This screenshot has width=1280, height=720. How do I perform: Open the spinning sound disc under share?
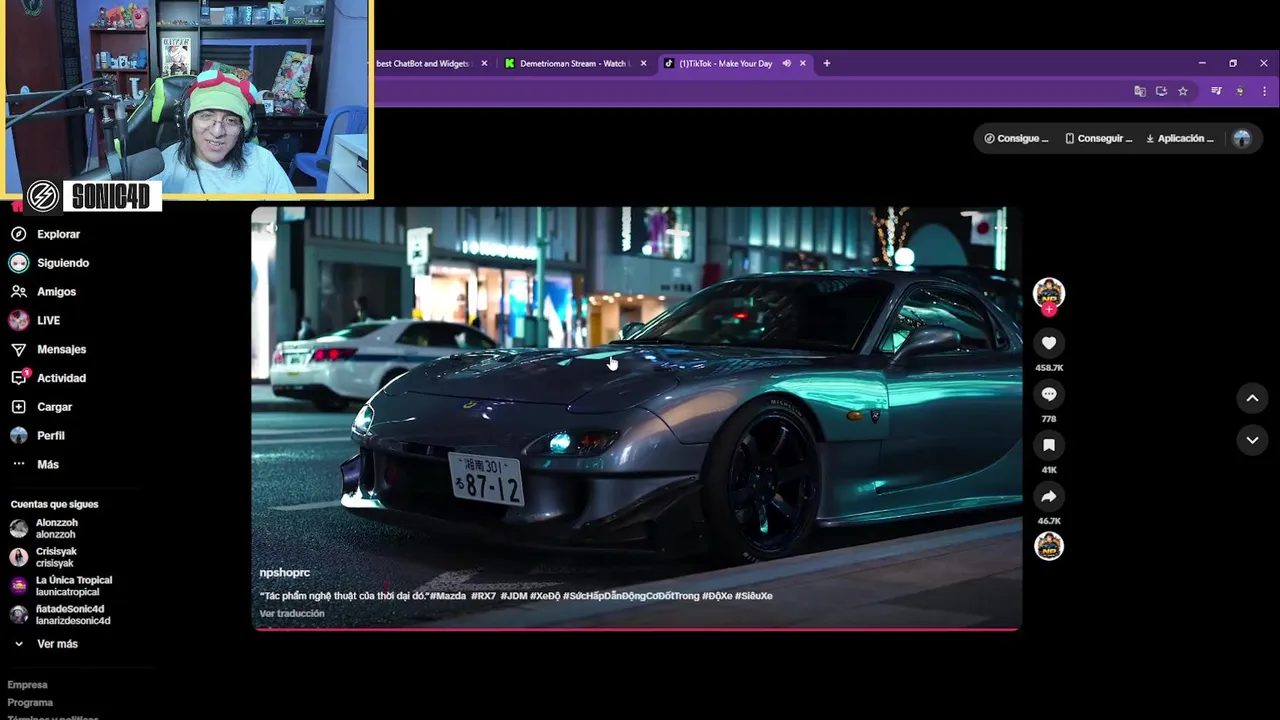pyautogui.click(x=1049, y=546)
